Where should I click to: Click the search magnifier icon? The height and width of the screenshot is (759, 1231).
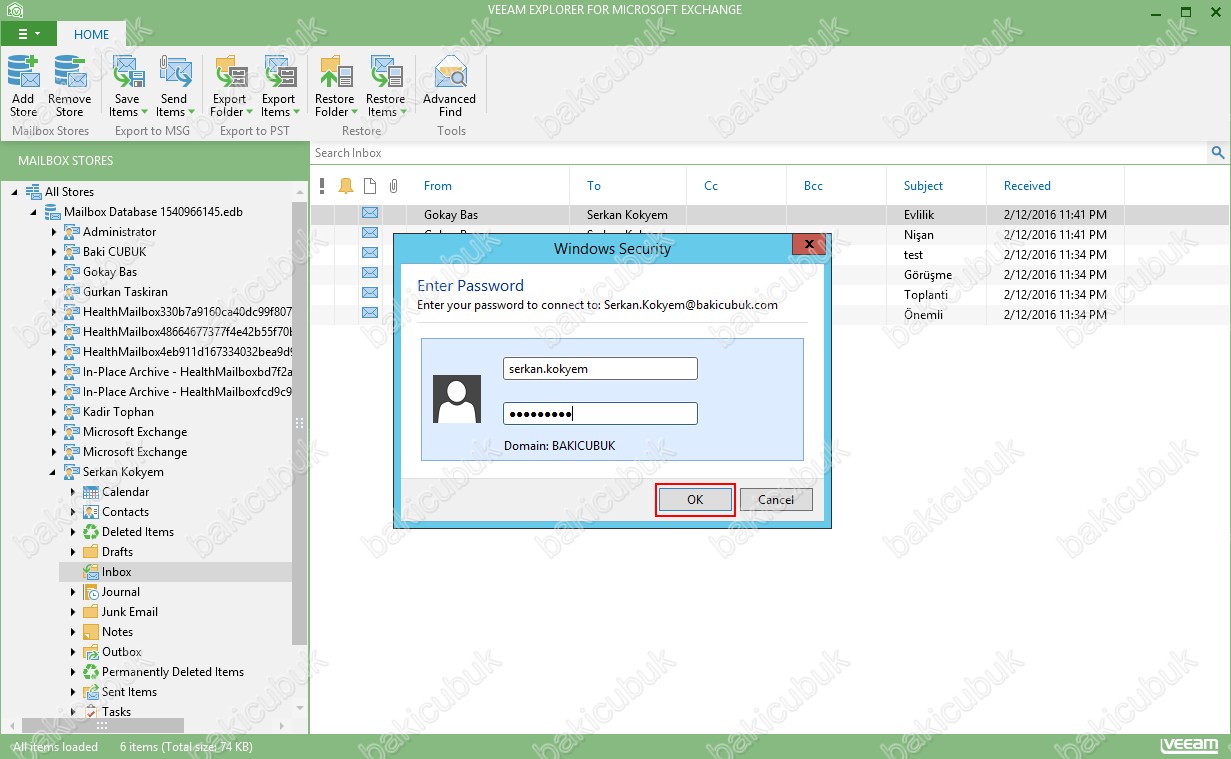point(1218,153)
